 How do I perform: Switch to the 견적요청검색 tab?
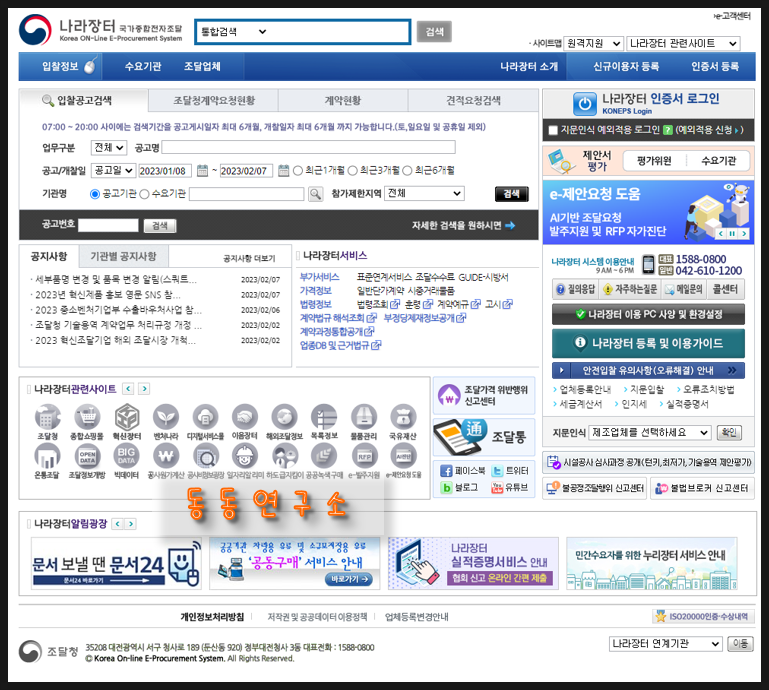(x=473, y=101)
